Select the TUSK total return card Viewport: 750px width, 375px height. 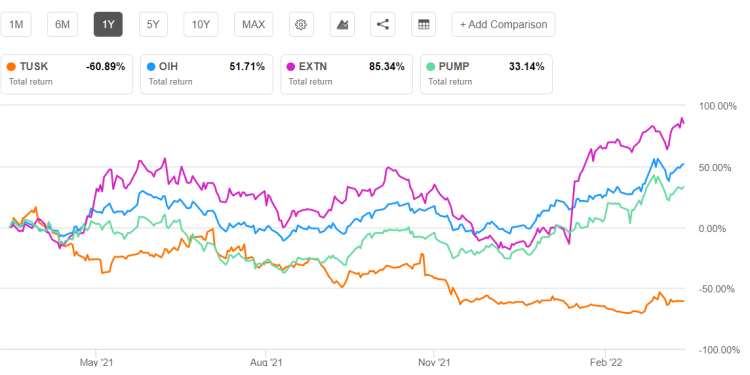coord(66,74)
